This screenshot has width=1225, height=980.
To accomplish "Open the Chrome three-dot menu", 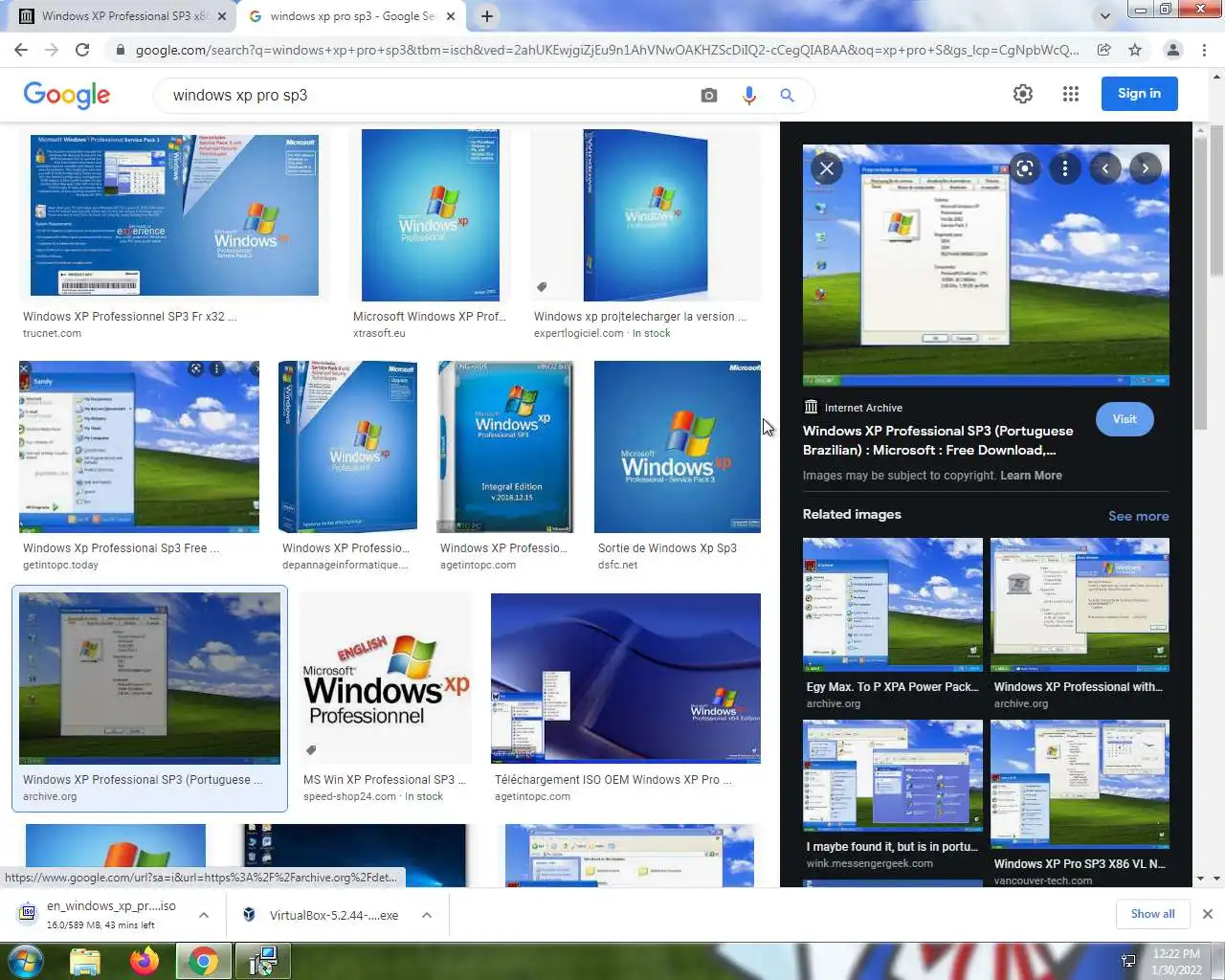I will (1204, 50).
